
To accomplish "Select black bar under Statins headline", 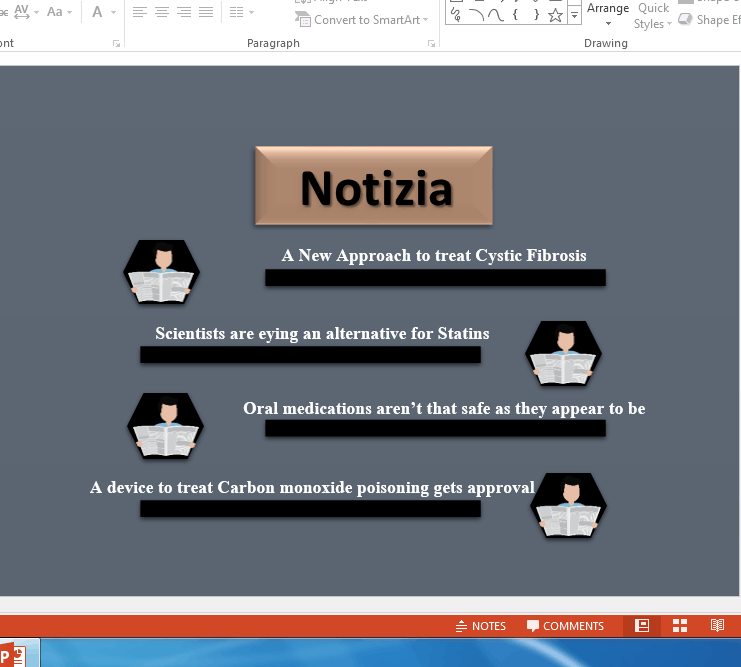I will (x=310, y=355).
